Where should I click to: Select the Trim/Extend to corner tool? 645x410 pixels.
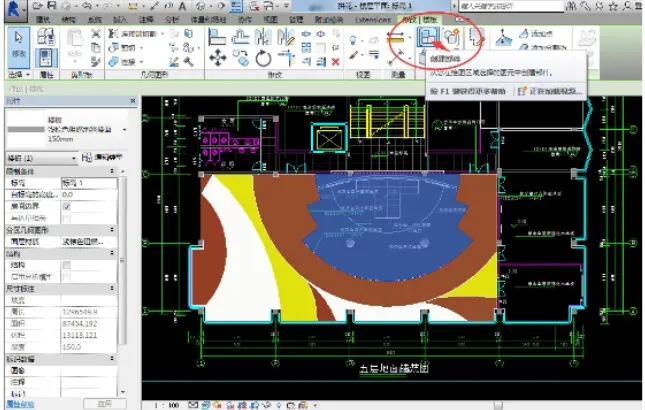tap(287, 58)
